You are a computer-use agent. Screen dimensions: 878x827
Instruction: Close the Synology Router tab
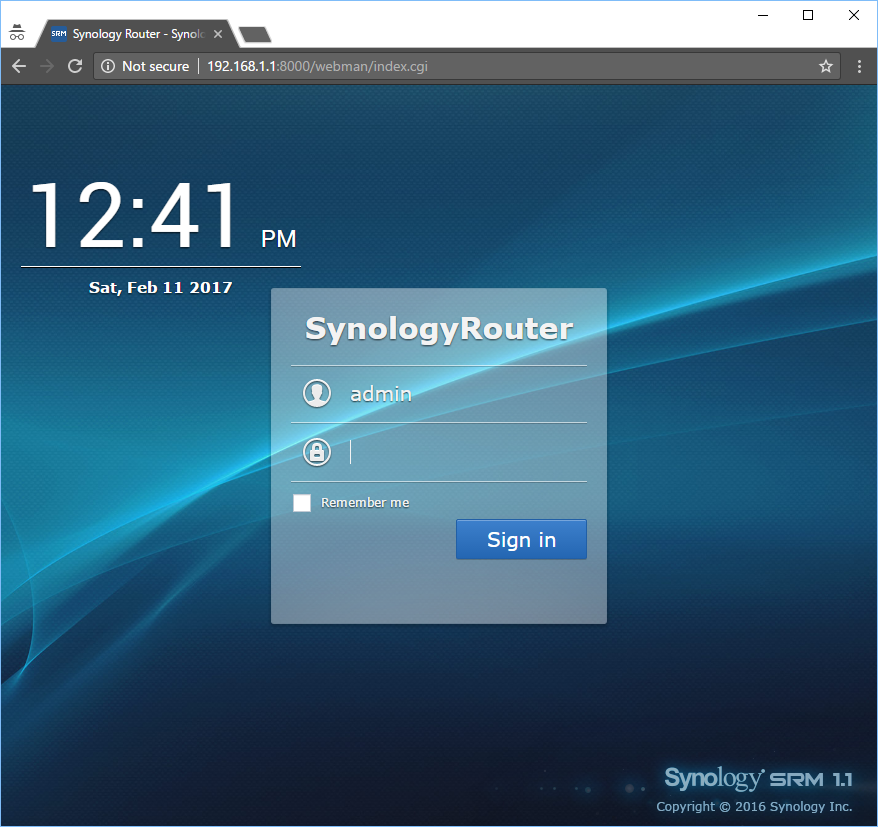coord(218,34)
